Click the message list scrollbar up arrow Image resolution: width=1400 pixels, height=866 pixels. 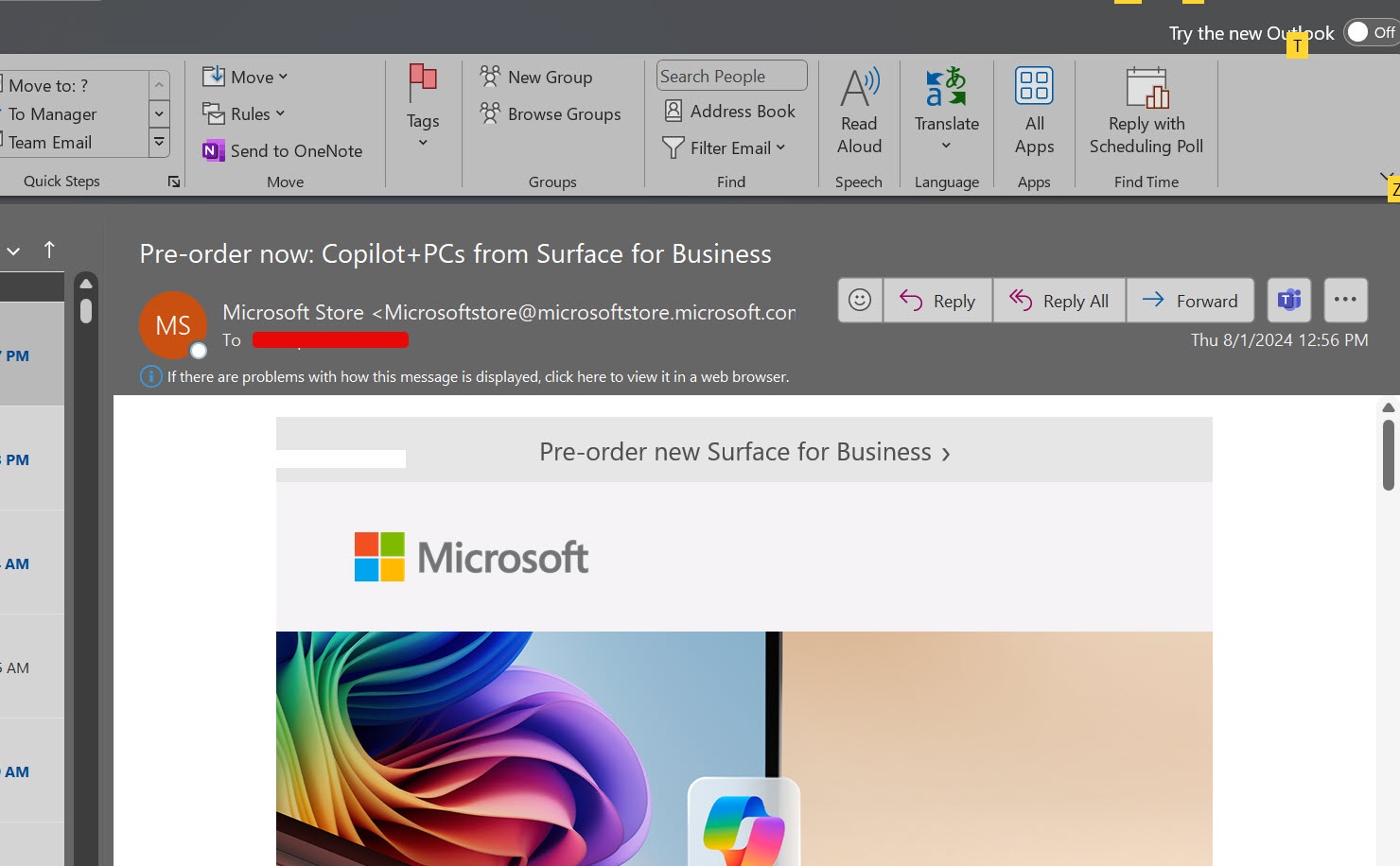click(86, 284)
